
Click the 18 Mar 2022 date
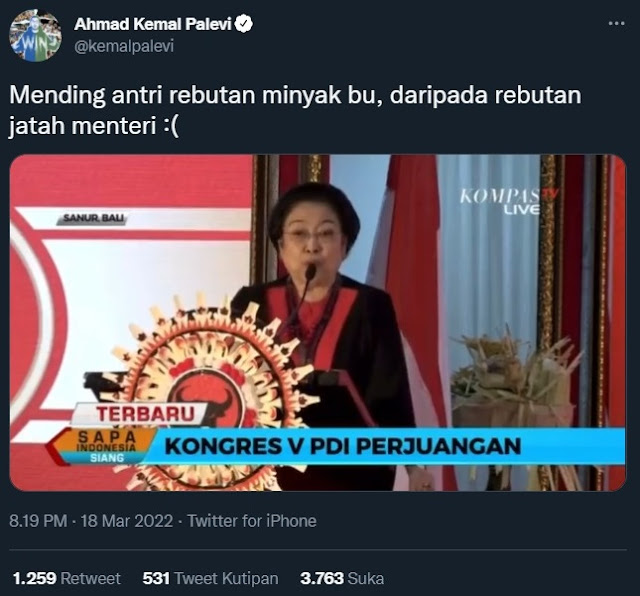127,521
